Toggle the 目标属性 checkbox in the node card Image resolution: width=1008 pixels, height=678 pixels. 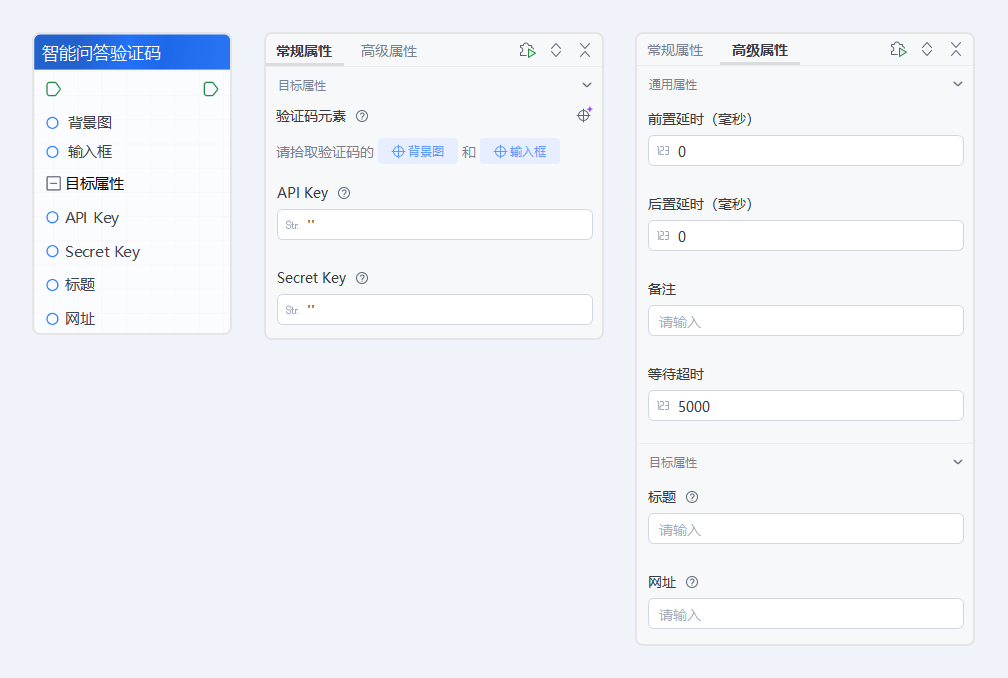click(x=52, y=183)
